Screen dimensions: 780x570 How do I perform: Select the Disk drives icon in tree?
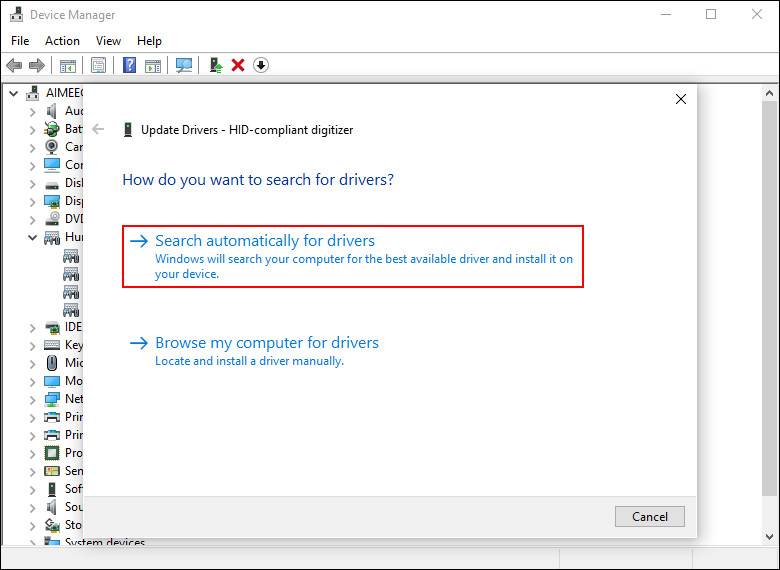tap(52, 185)
